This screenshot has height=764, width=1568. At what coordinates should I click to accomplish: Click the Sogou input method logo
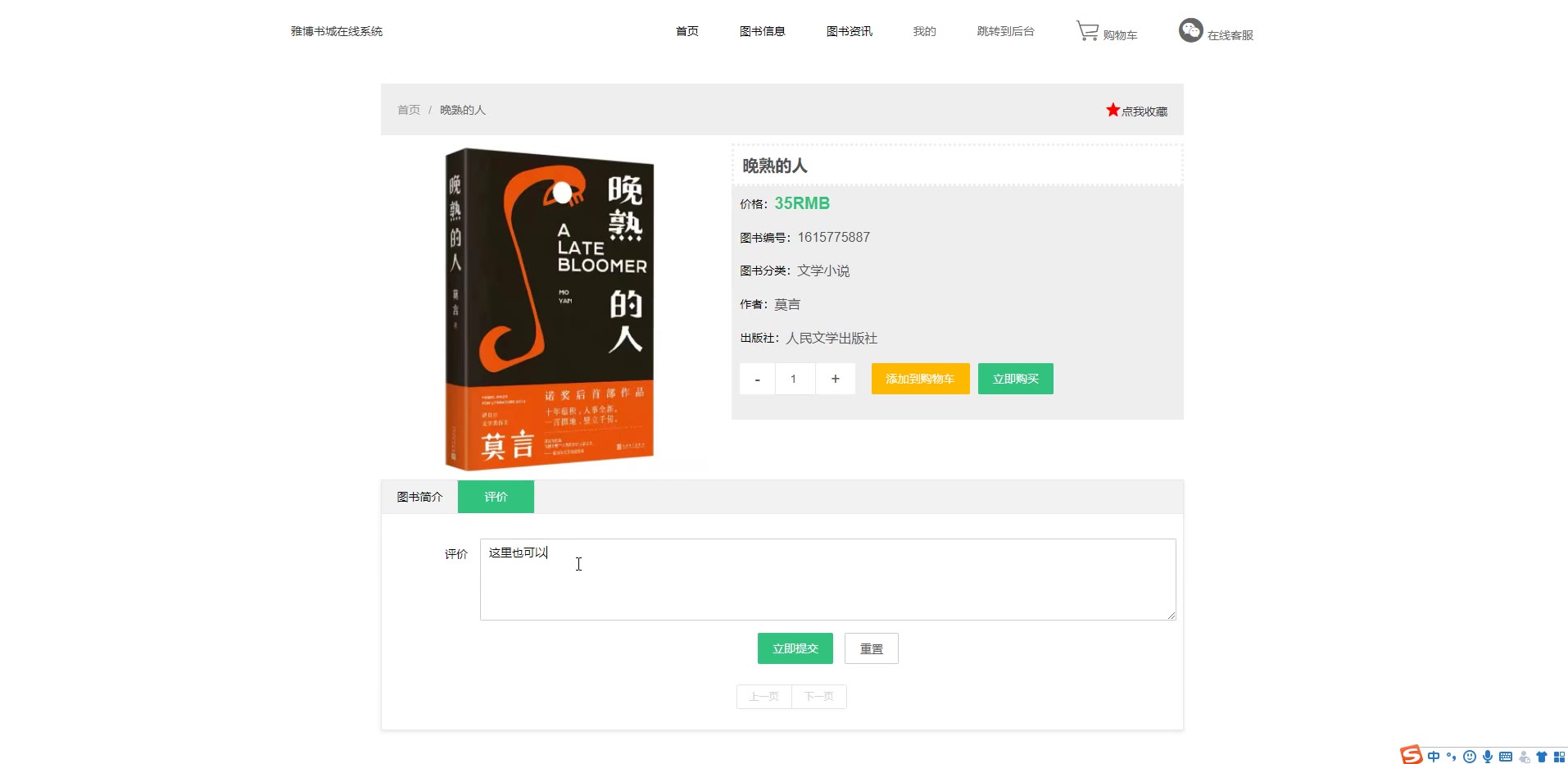click(x=1411, y=755)
